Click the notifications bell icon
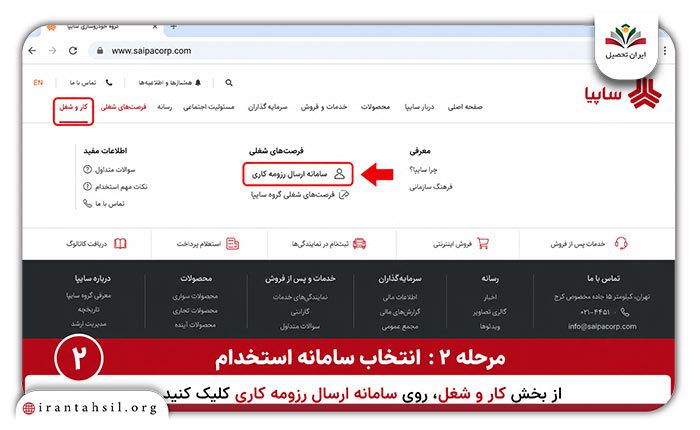700x430 pixels. [x=198, y=83]
